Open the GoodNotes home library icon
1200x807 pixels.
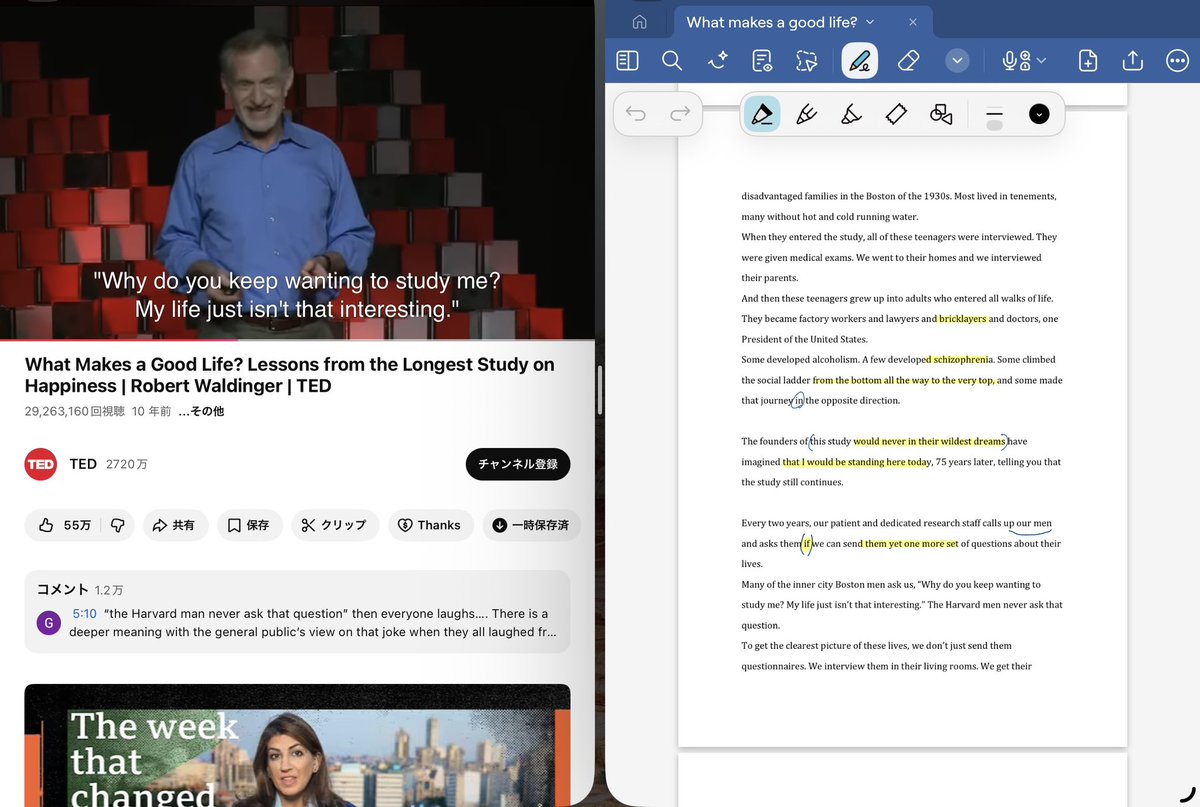(639, 22)
